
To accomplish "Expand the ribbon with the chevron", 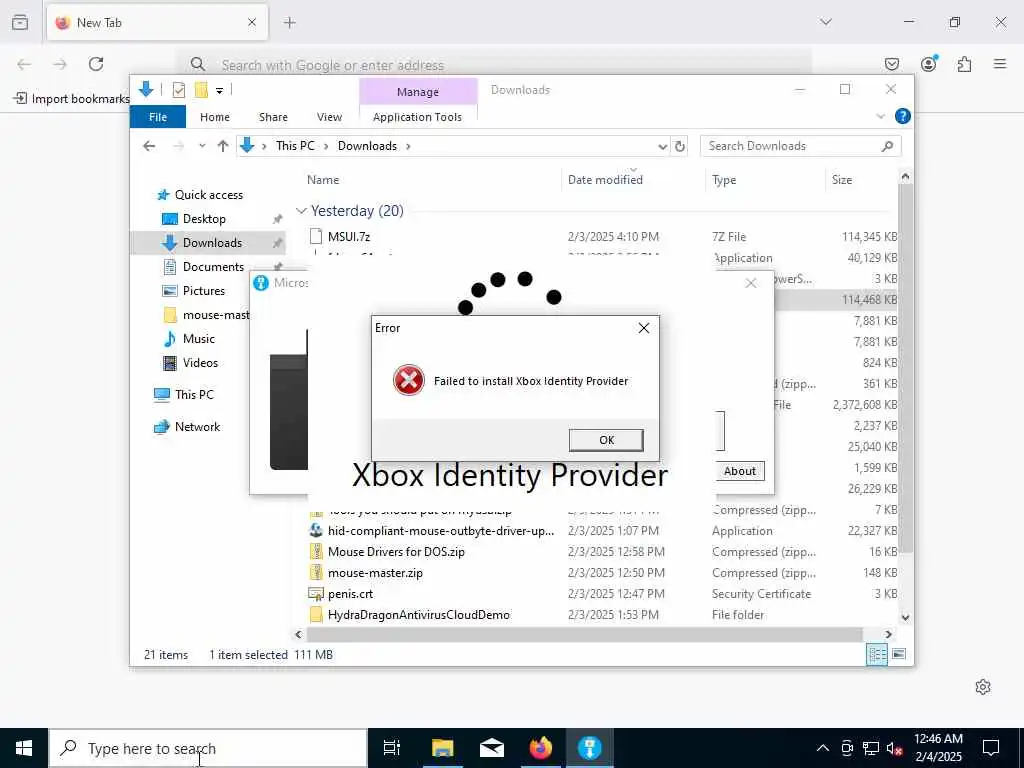I will (x=880, y=116).
